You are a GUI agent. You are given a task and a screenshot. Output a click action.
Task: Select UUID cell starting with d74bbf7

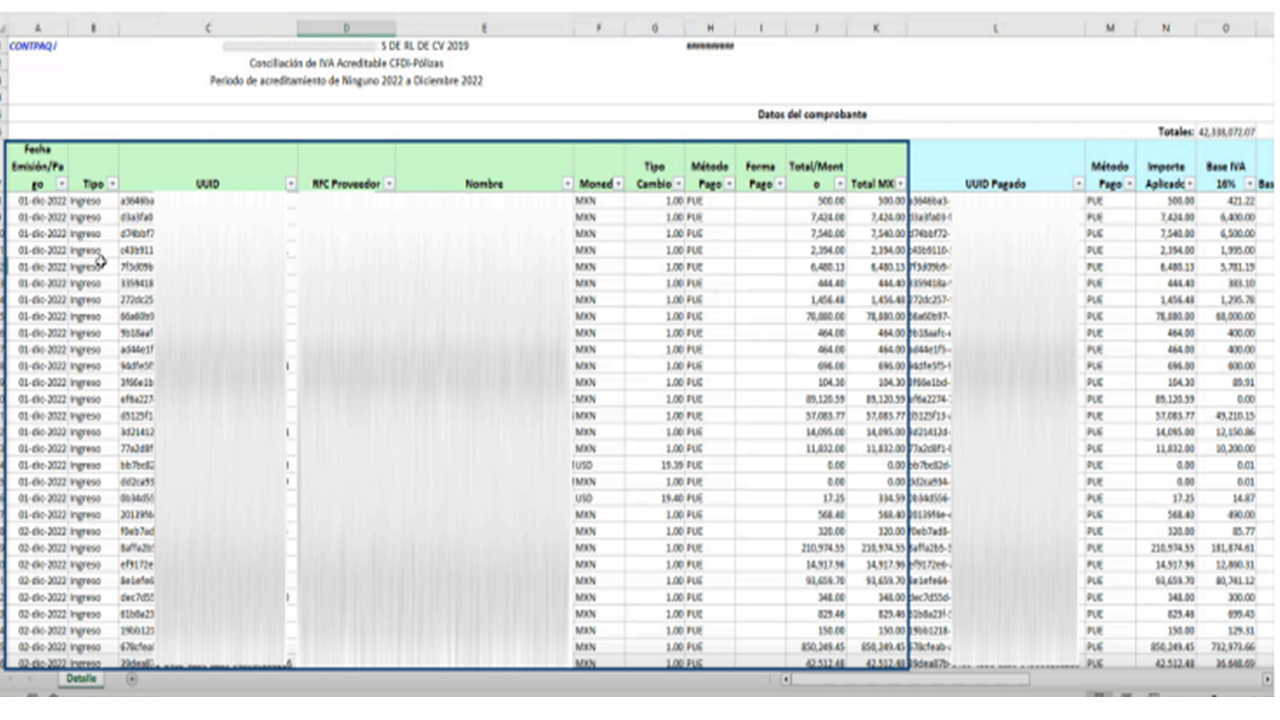click(208, 234)
